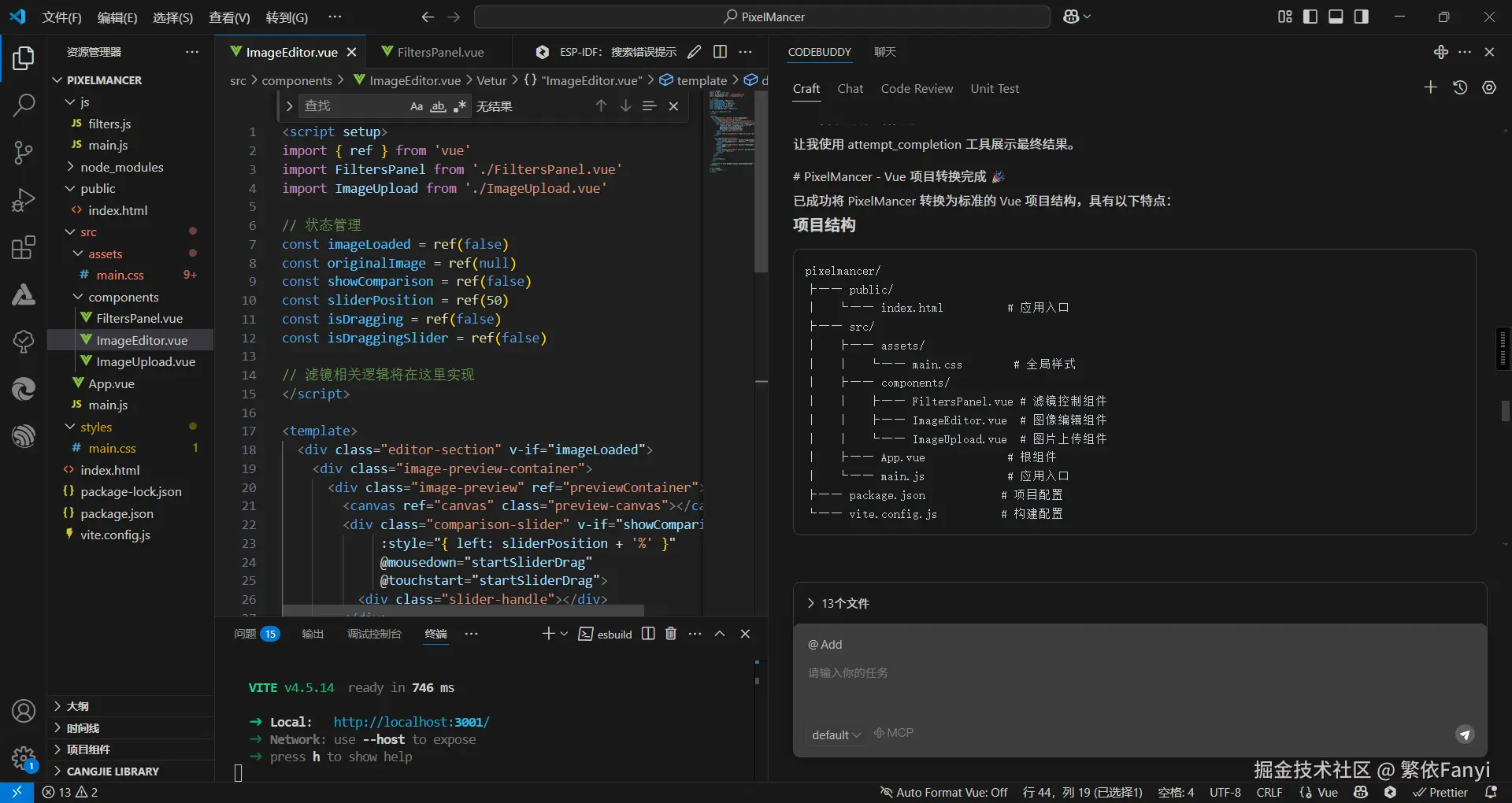This screenshot has height=803, width=1512.
Task: Click the editor horizontal scrollbar
Action: (x=463, y=611)
